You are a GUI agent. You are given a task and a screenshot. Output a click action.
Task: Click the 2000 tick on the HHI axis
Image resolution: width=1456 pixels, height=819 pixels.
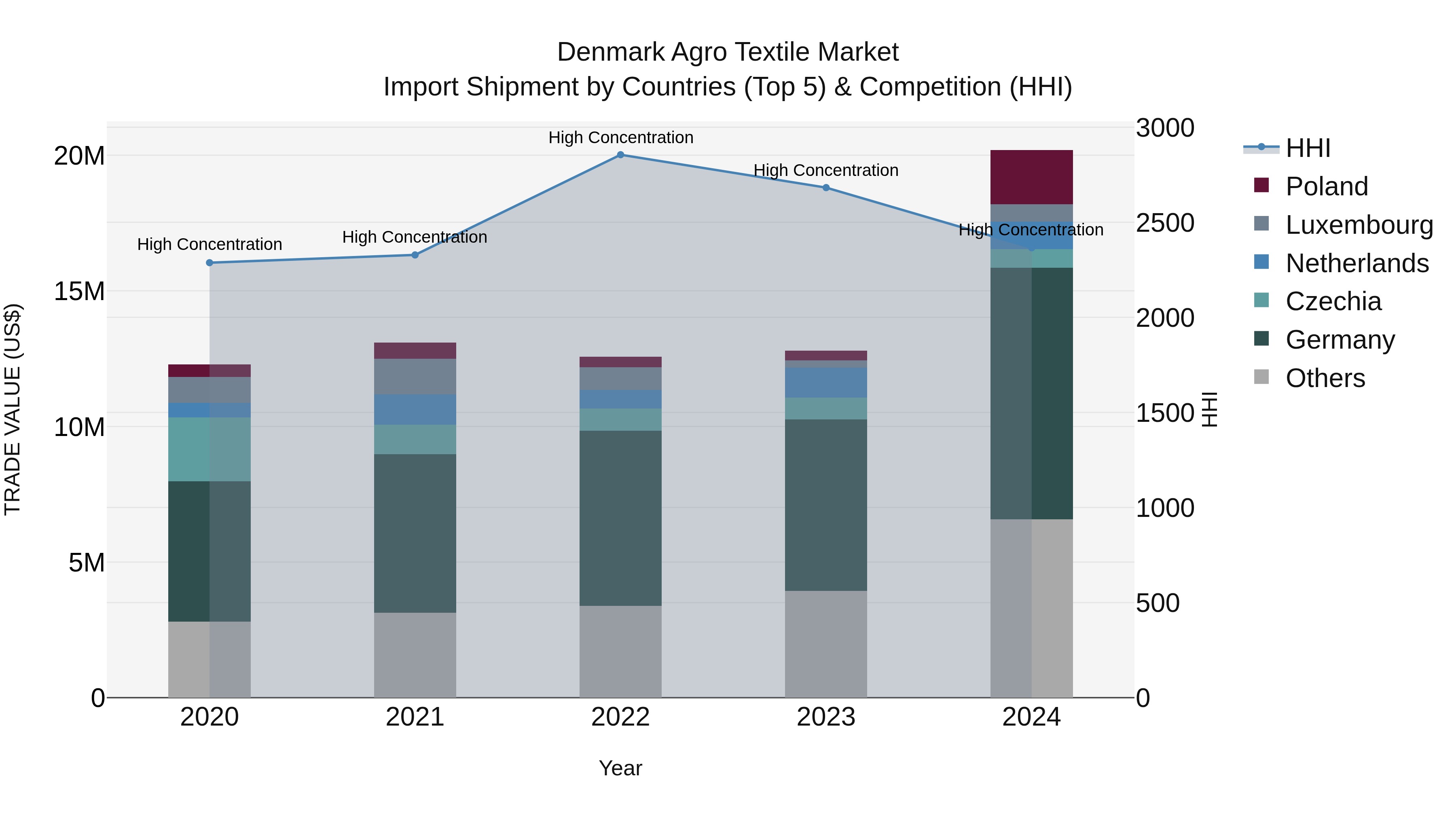(1166, 317)
